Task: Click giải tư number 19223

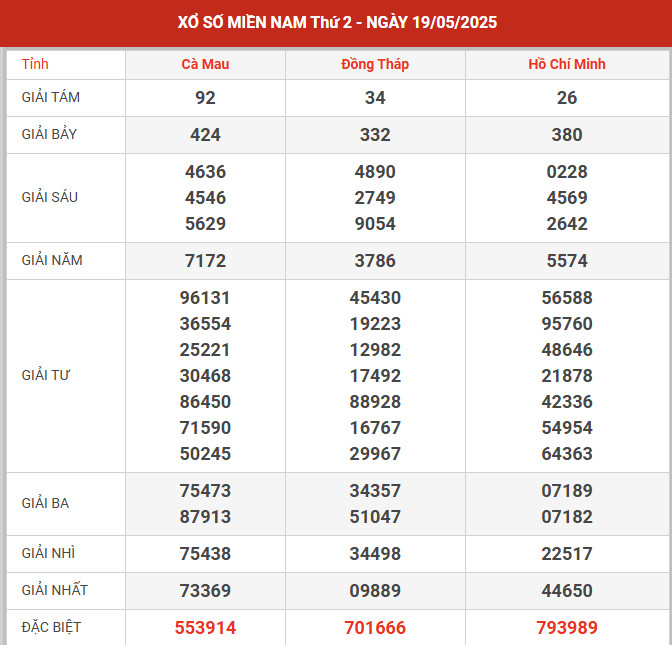Action: (375, 324)
